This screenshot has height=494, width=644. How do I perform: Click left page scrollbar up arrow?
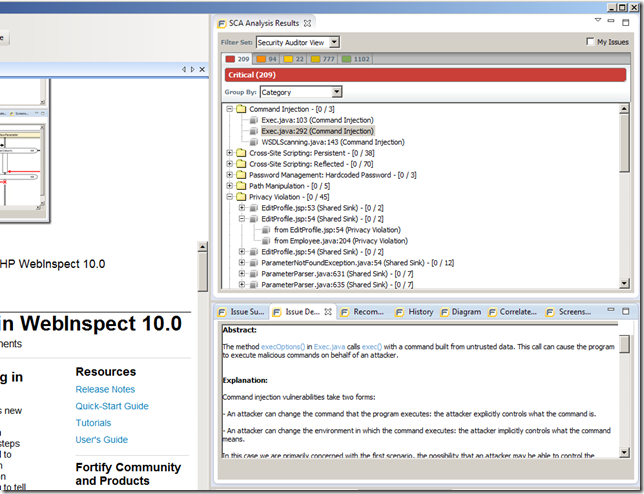pos(202,247)
